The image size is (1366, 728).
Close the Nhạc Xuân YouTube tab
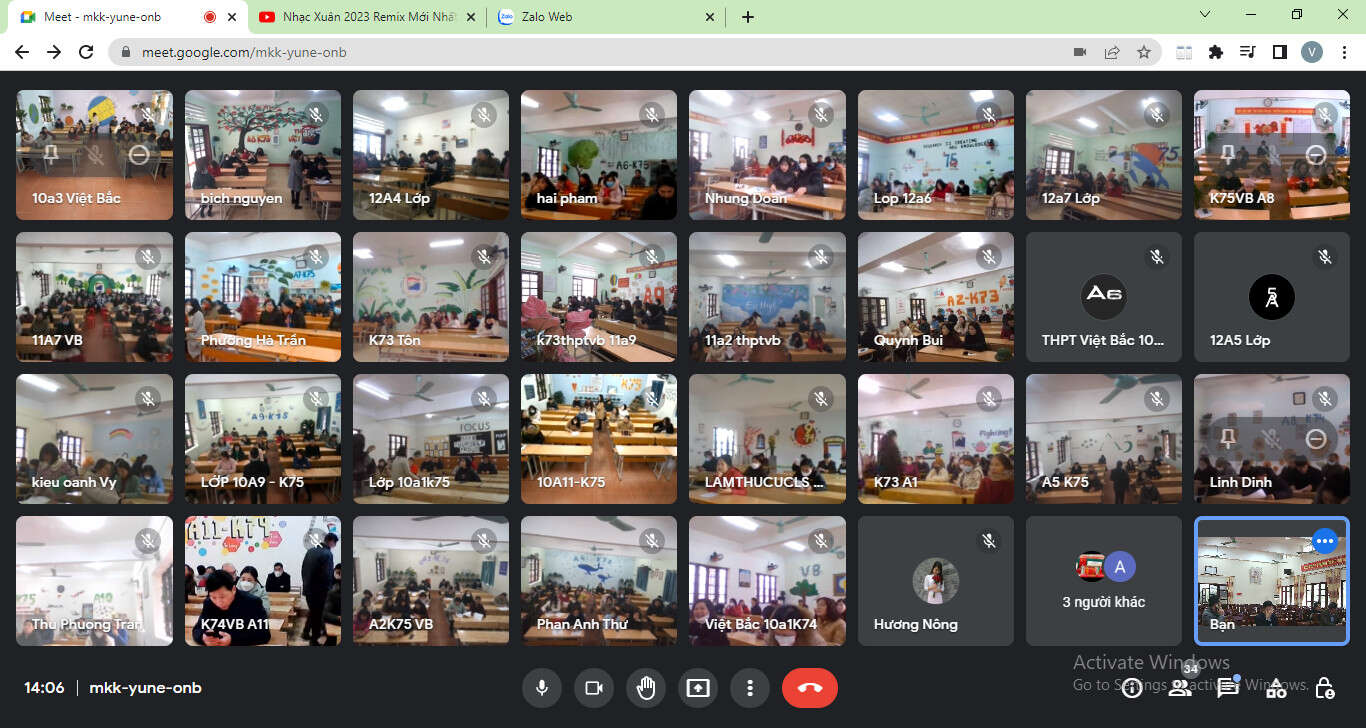(x=471, y=17)
